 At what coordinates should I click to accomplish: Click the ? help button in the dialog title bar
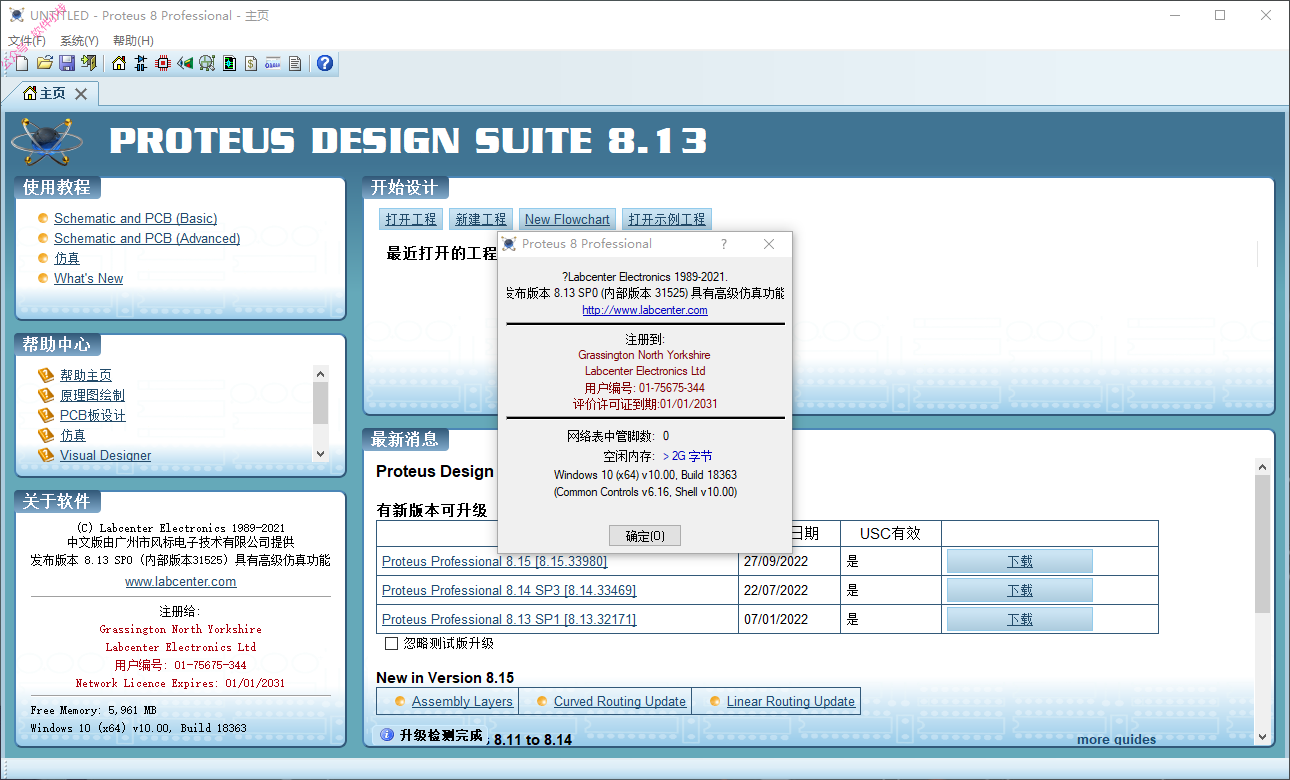click(x=724, y=244)
